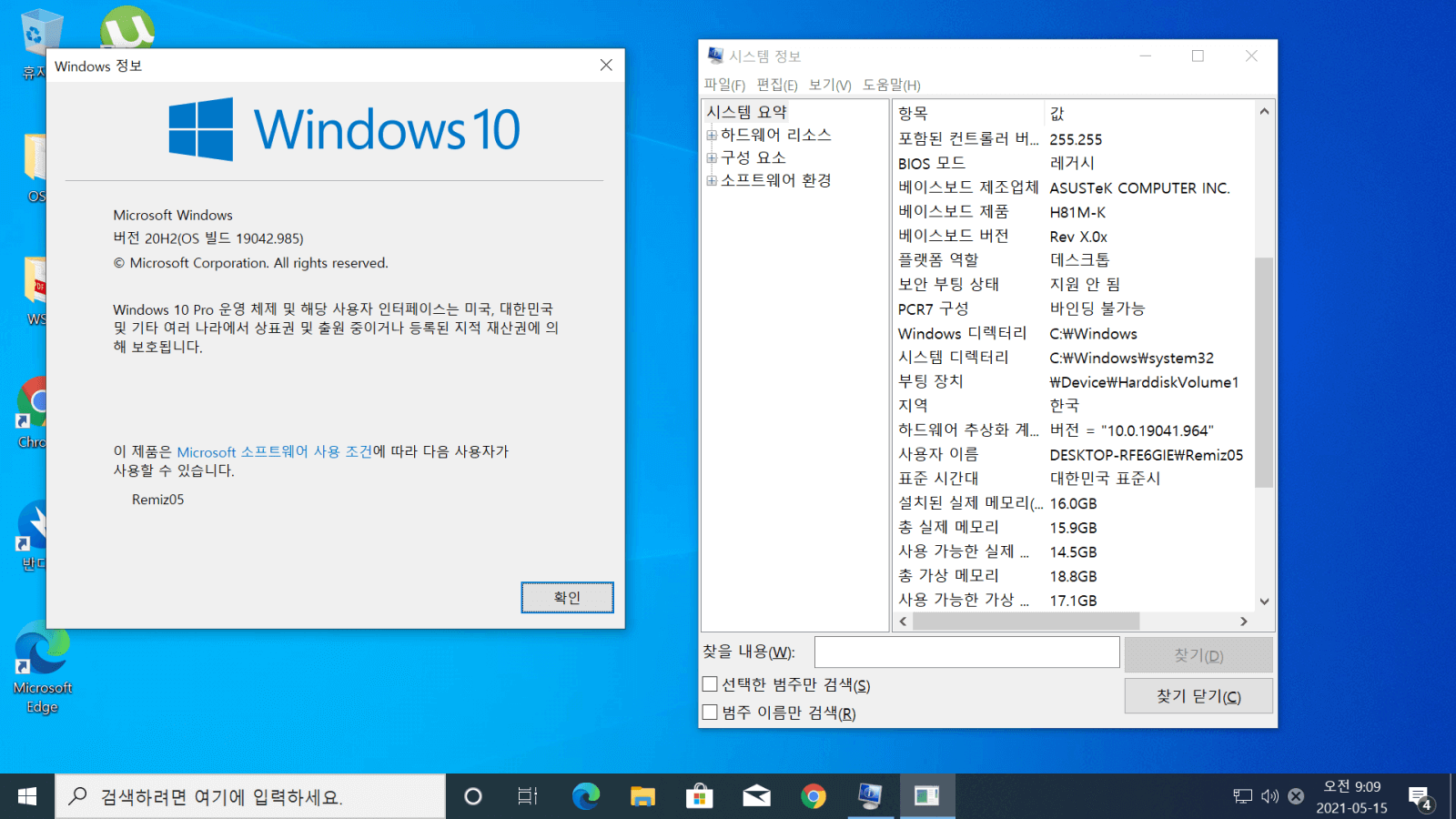The height and width of the screenshot is (819, 1456).
Task: Select the PCR7 구성 row
Action: 1074,308
